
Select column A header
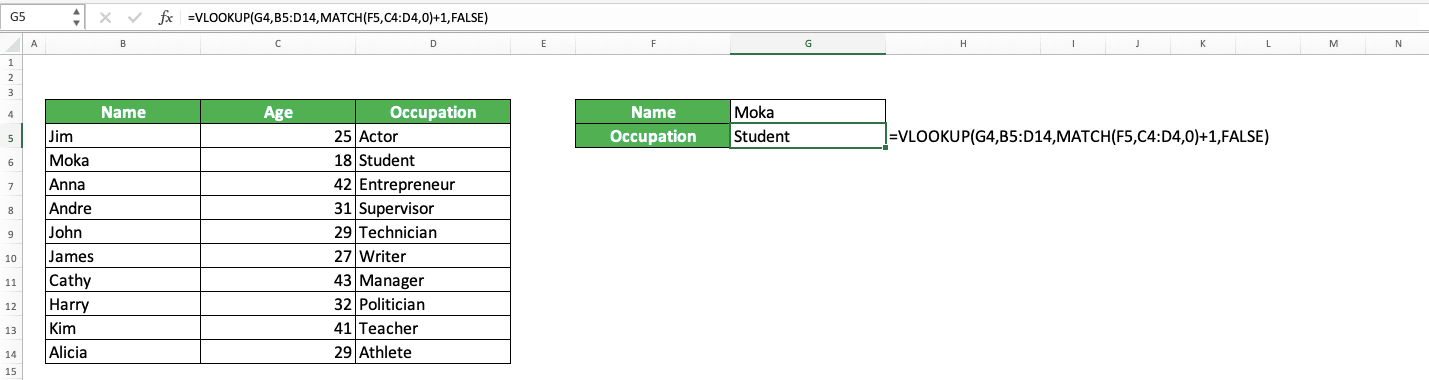click(33, 44)
